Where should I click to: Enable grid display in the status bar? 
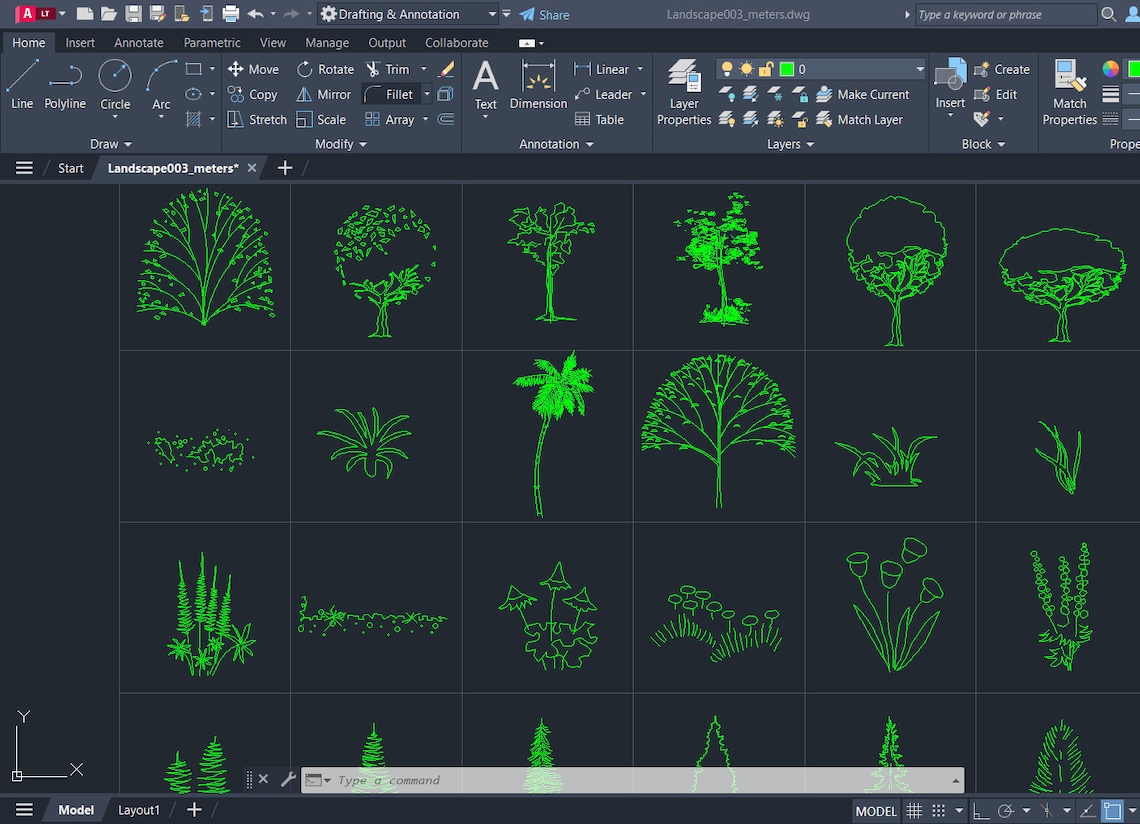click(x=914, y=810)
